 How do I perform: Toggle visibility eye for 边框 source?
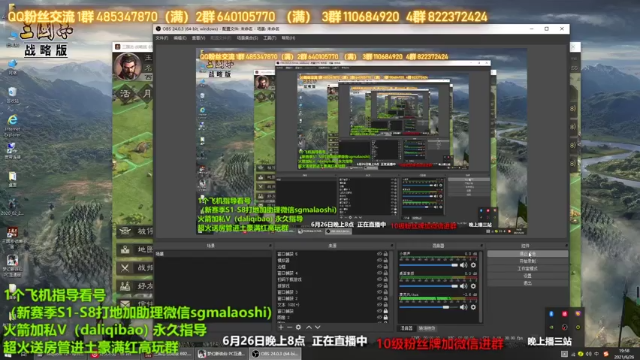tap(379, 267)
